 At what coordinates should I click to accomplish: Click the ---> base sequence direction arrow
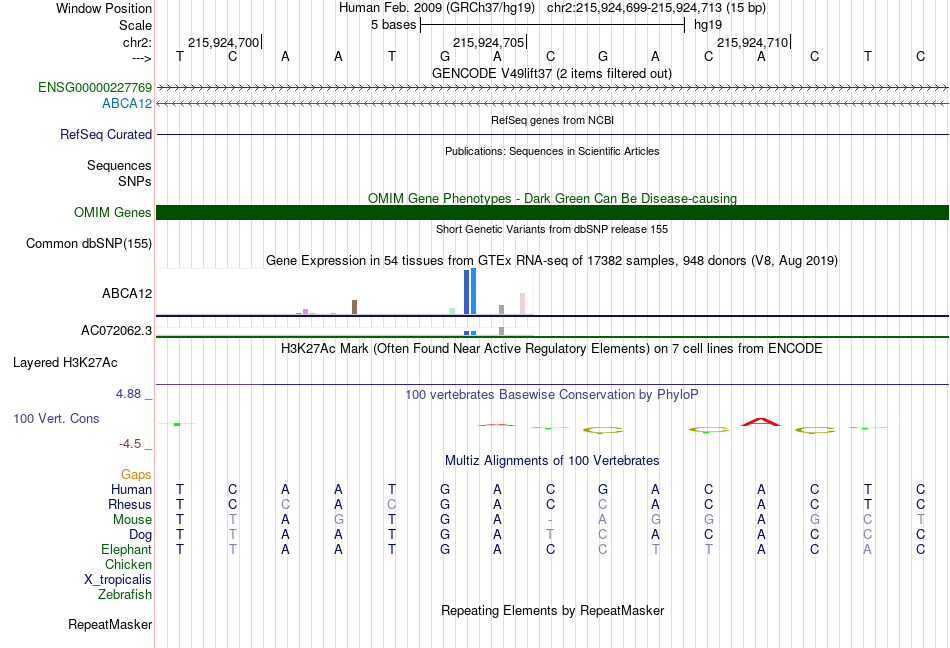(142, 58)
